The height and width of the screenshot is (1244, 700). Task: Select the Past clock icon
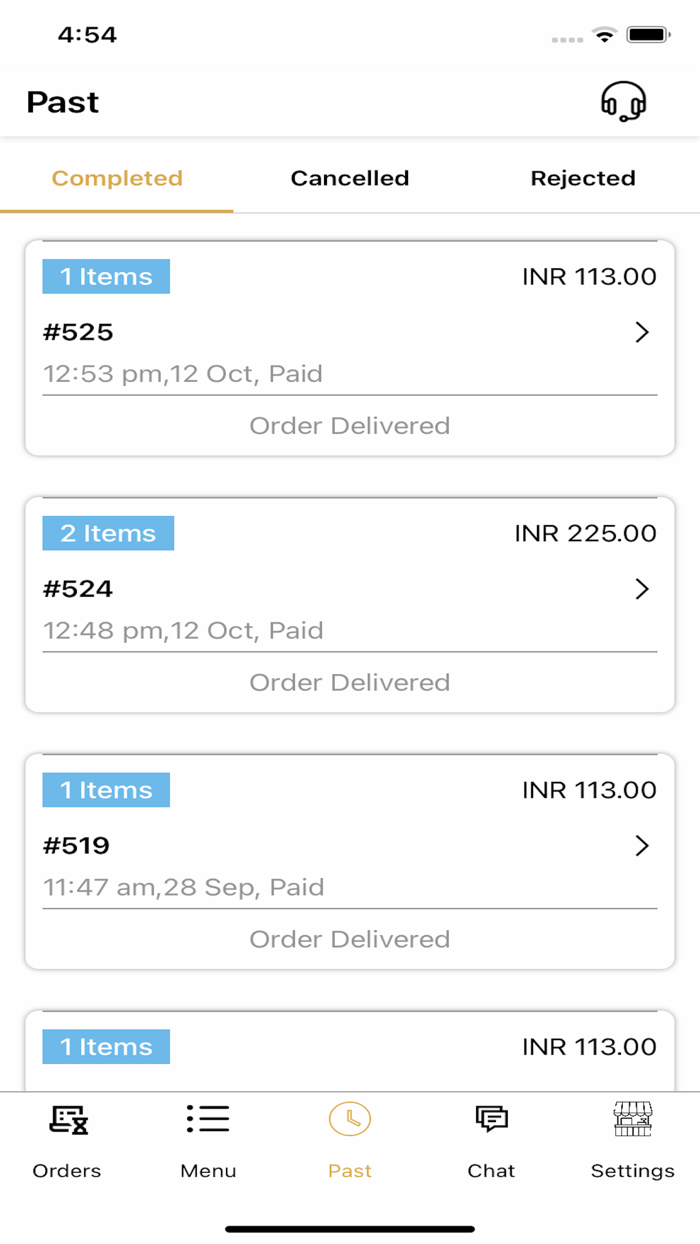349,1119
